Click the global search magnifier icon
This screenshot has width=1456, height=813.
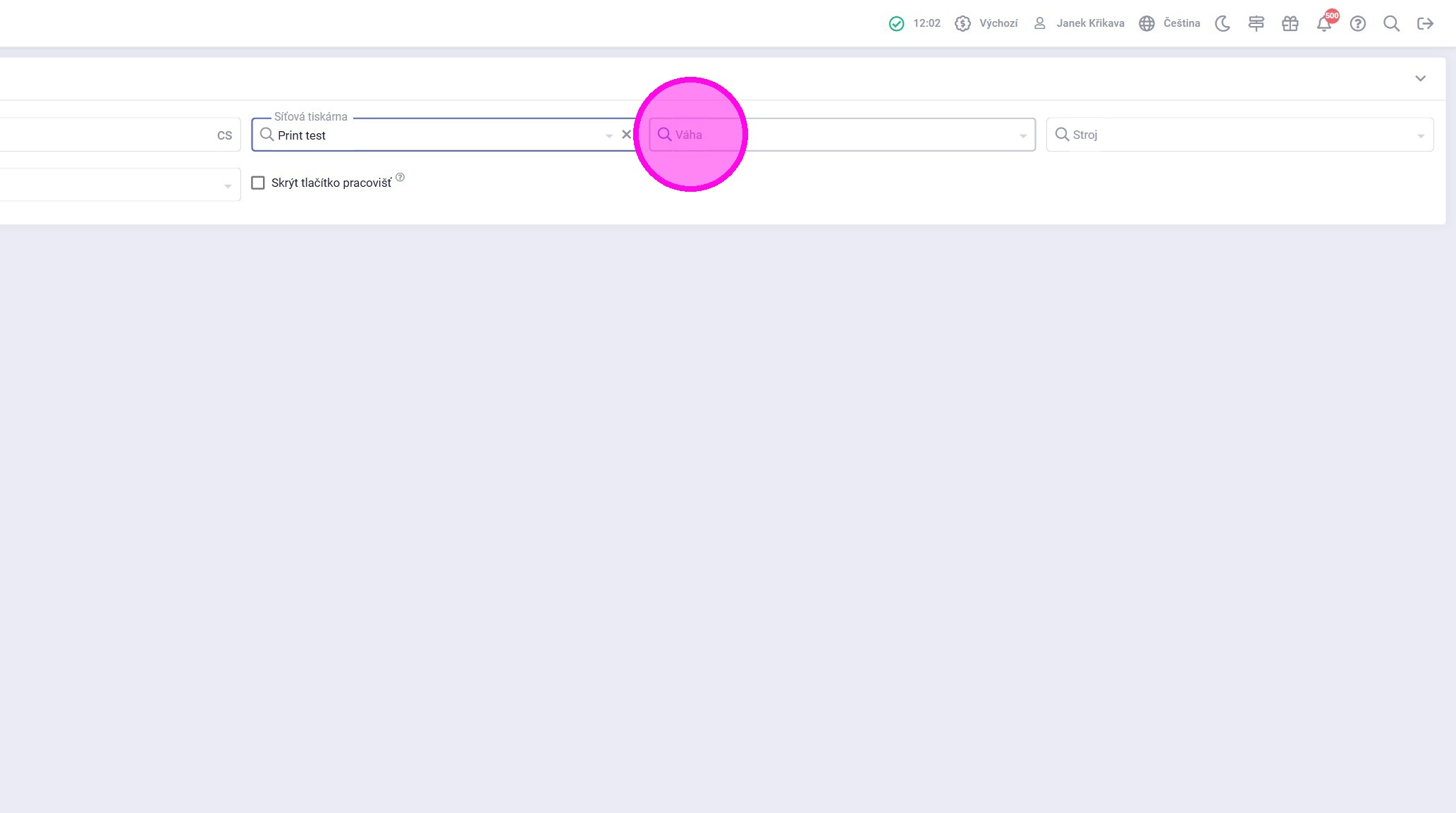tap(1390, 24)
